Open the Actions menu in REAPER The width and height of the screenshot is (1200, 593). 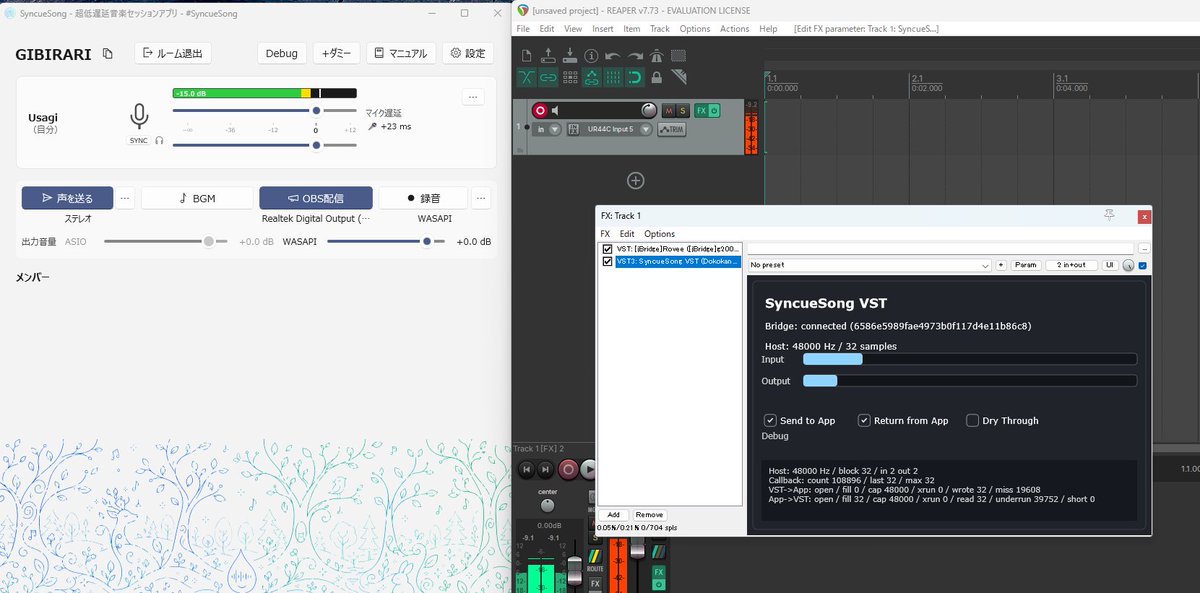[734, 29]
